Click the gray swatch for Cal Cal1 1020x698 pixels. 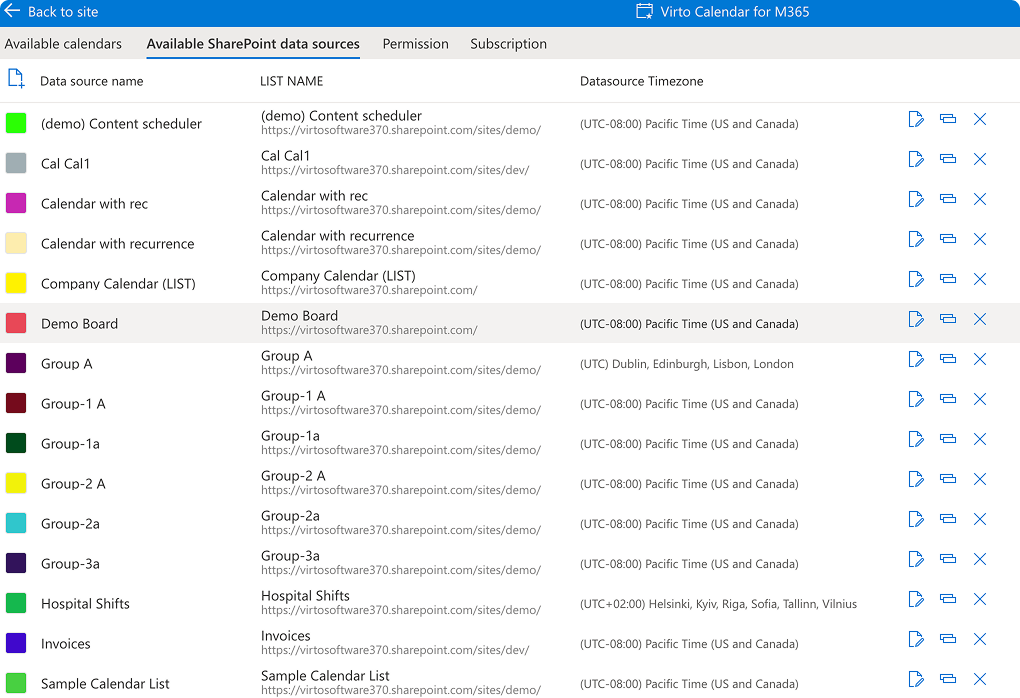pos(16,163)
